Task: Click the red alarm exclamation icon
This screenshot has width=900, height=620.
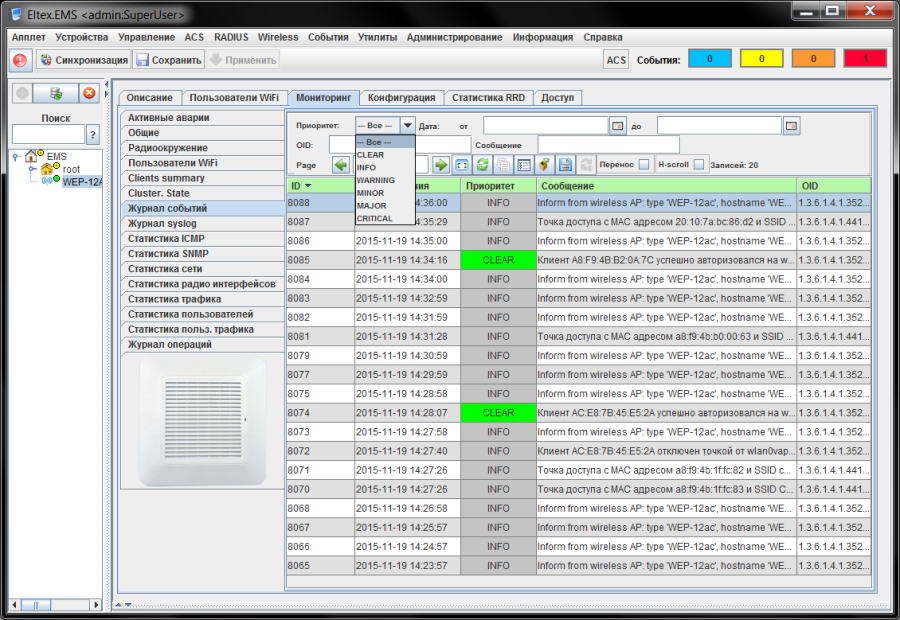Action: (21, 60)
